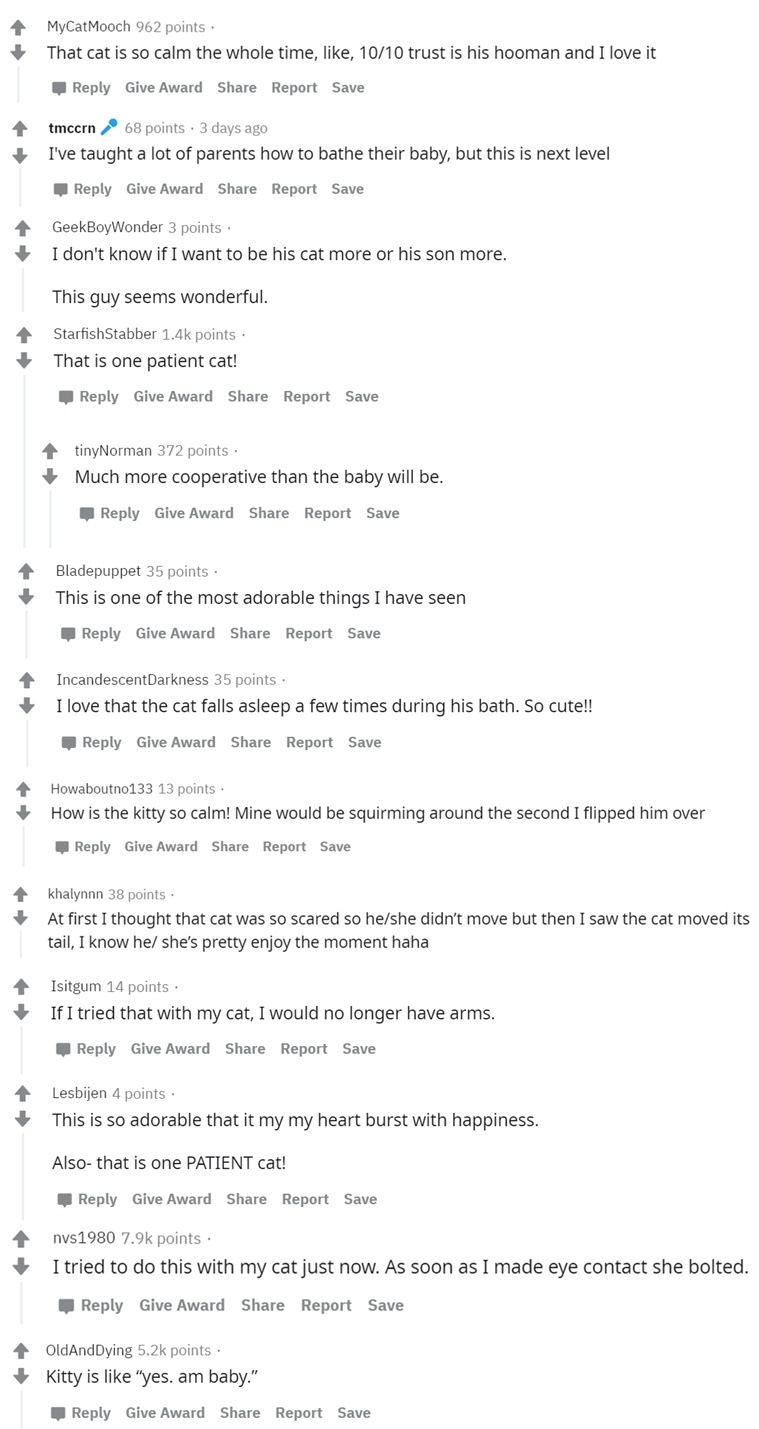Collapse the tinyNorman reply thread line
This screenshot has width=759, height=1429.
(x=50, y=518)
